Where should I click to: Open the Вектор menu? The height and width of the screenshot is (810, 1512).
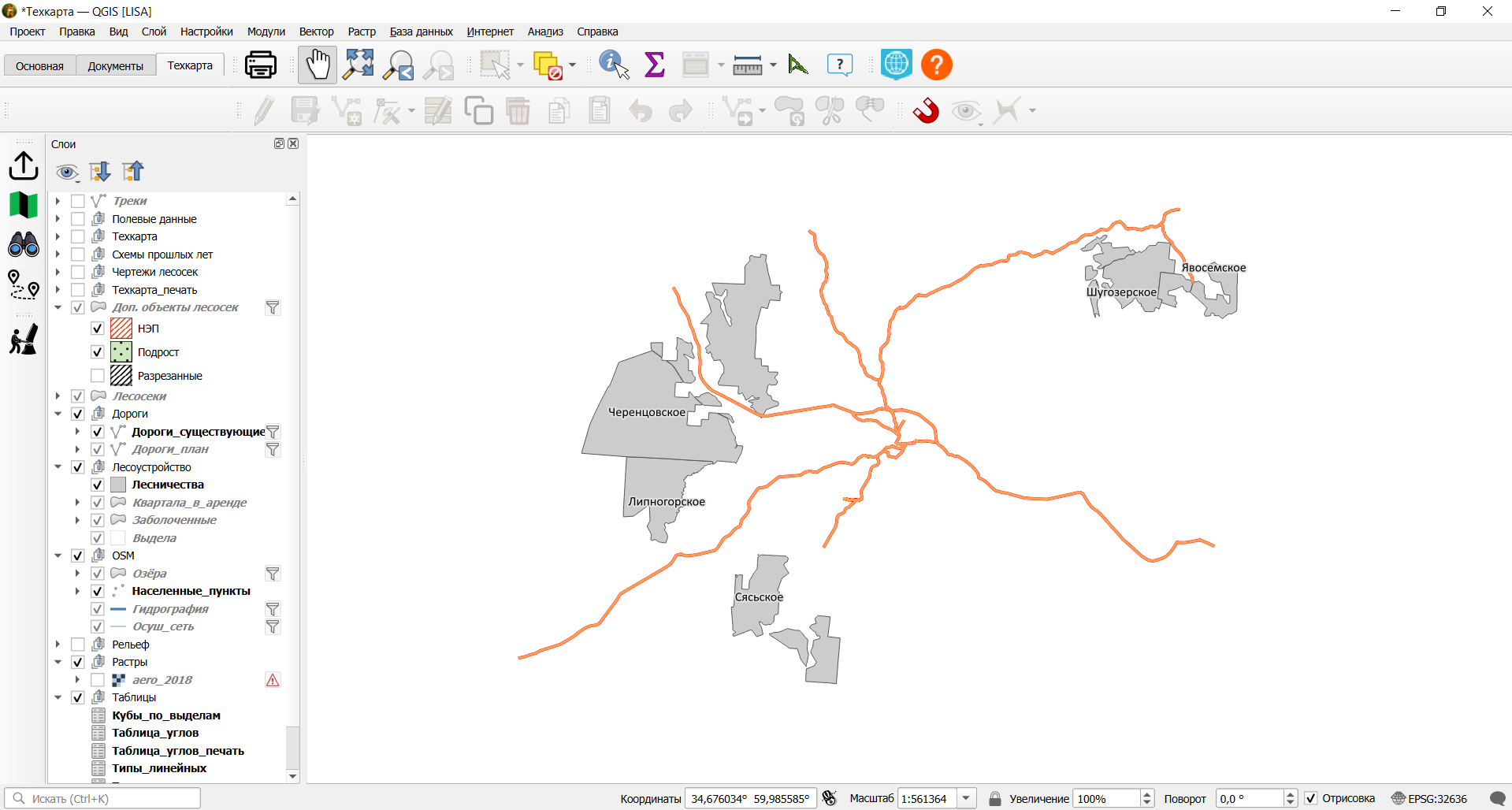click(x=316, y=32)
